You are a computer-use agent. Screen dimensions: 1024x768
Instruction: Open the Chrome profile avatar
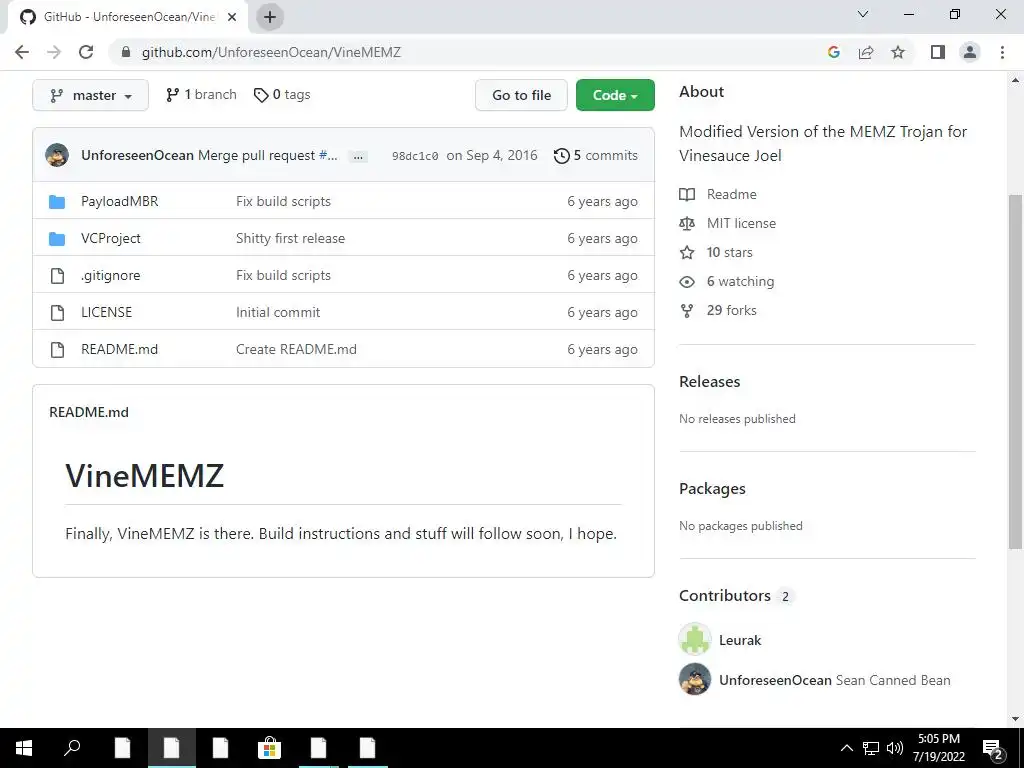click(x=970, y=52)
